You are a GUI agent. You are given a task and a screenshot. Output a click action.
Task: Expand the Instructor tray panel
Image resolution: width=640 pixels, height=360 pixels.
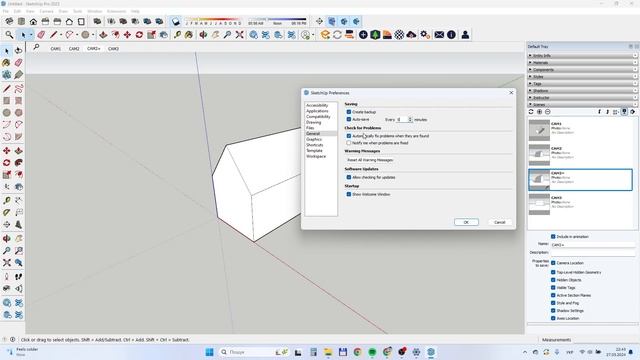click(x=582, y=98)
